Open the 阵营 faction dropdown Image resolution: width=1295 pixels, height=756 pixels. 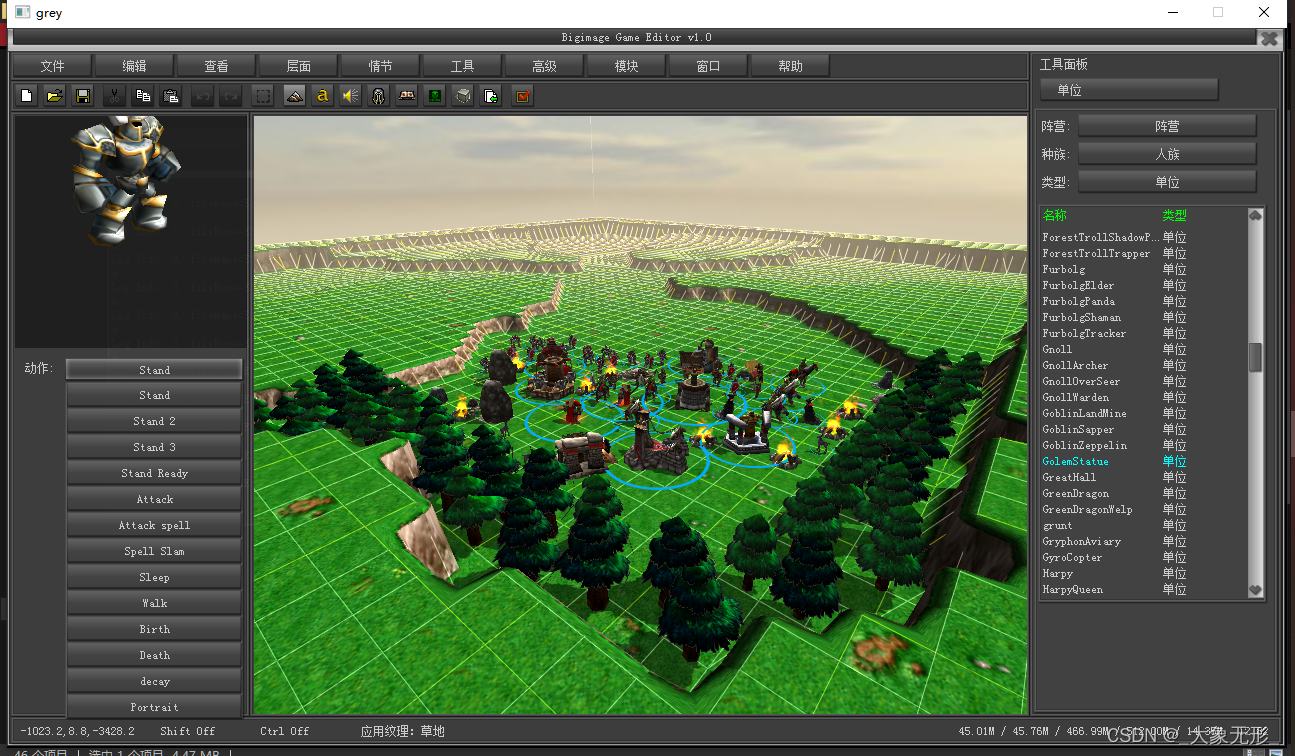tap(1167, 126)
